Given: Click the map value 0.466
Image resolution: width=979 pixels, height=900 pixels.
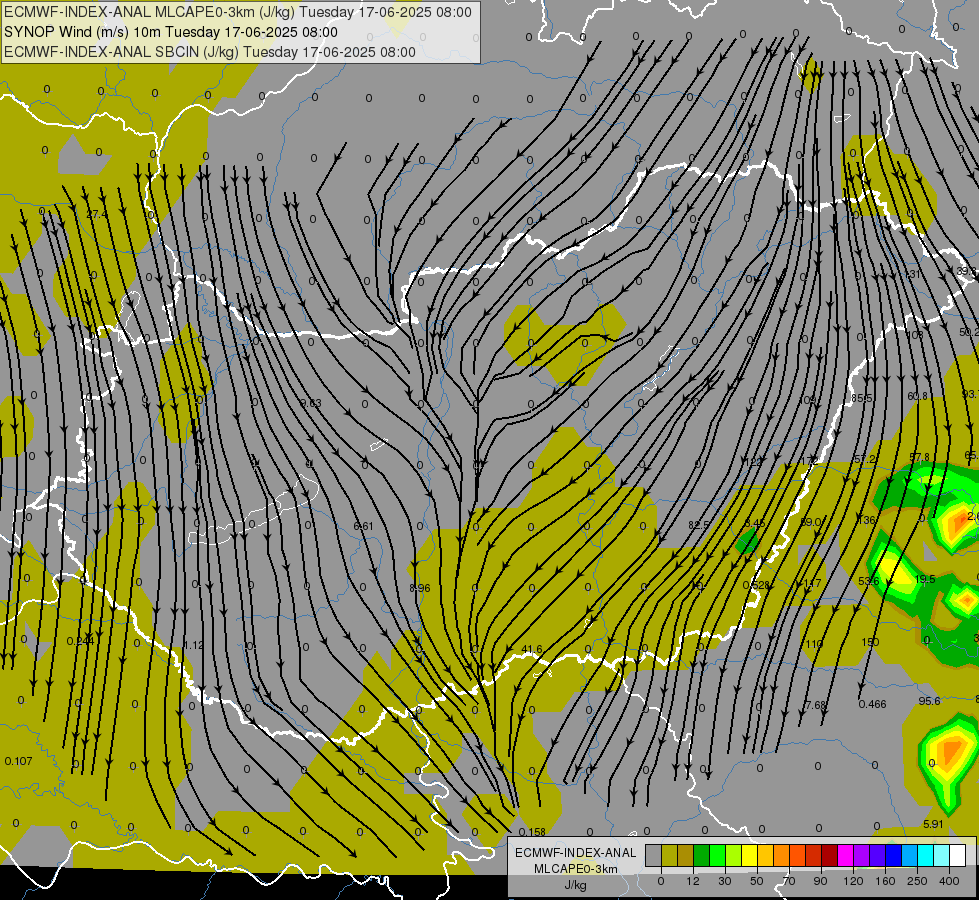Looking at the screenshot, I should pyautogui.click(x=872, y=704).
